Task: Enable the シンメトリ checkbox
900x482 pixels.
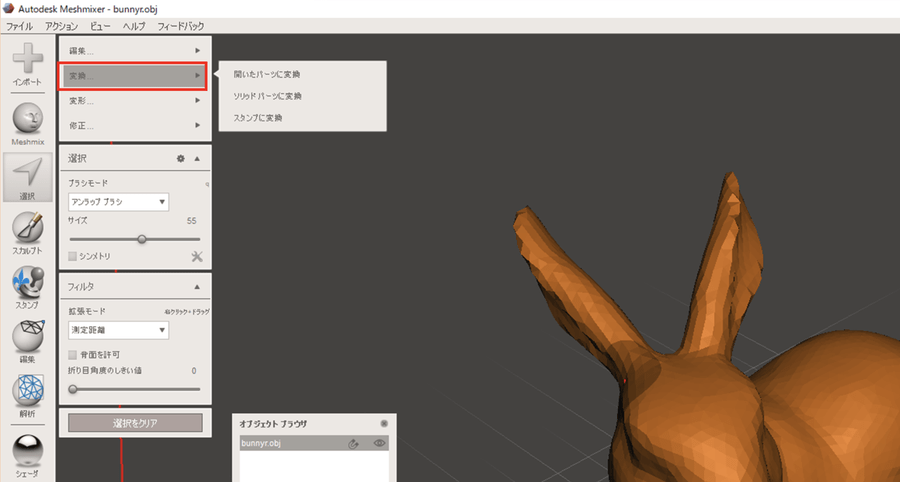Action: tap(72, 256)
